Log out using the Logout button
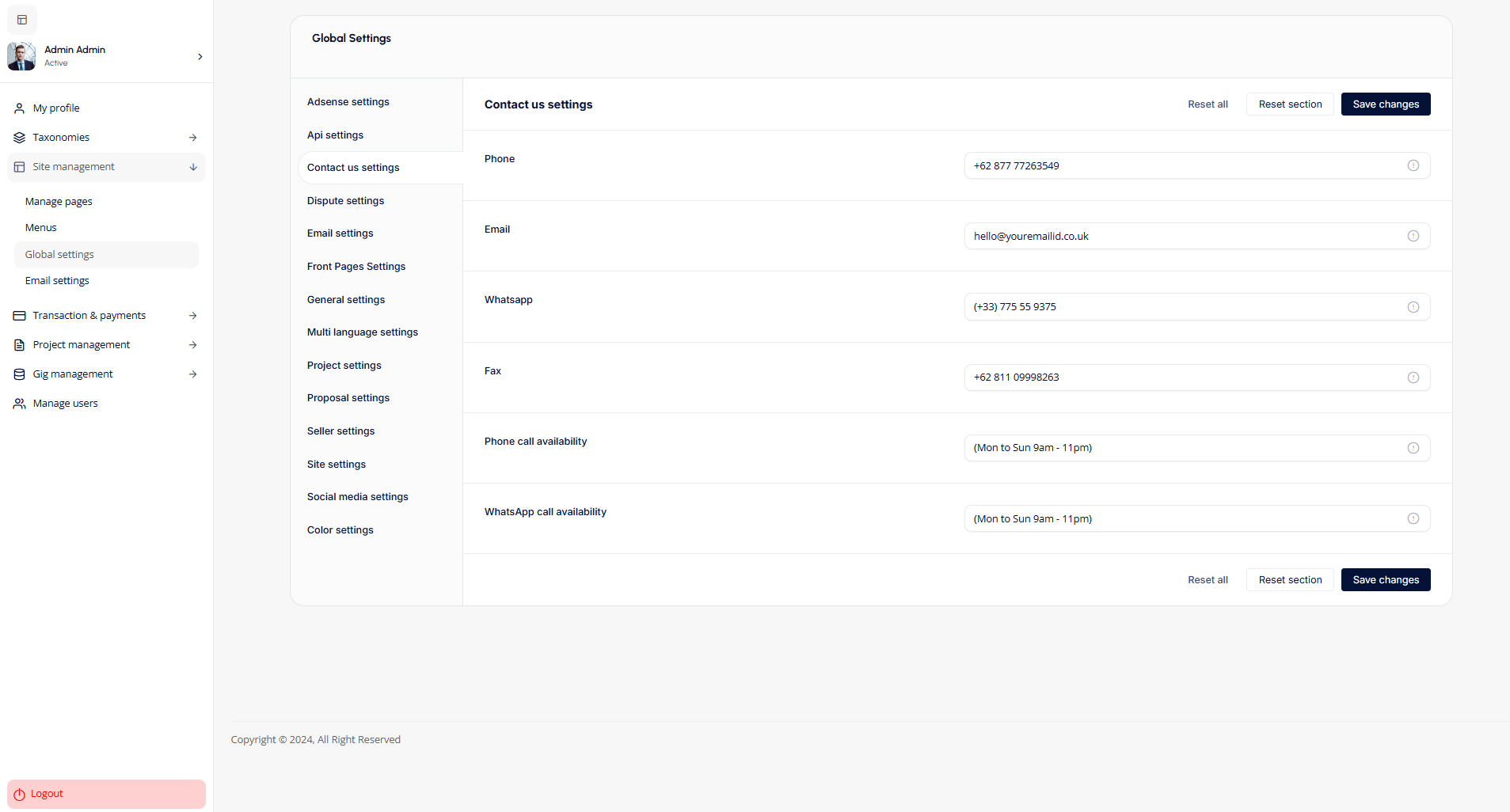Image resolution: width=1510 pixels, height=812 pixels. pyautogui.click(x=106, y=794)
